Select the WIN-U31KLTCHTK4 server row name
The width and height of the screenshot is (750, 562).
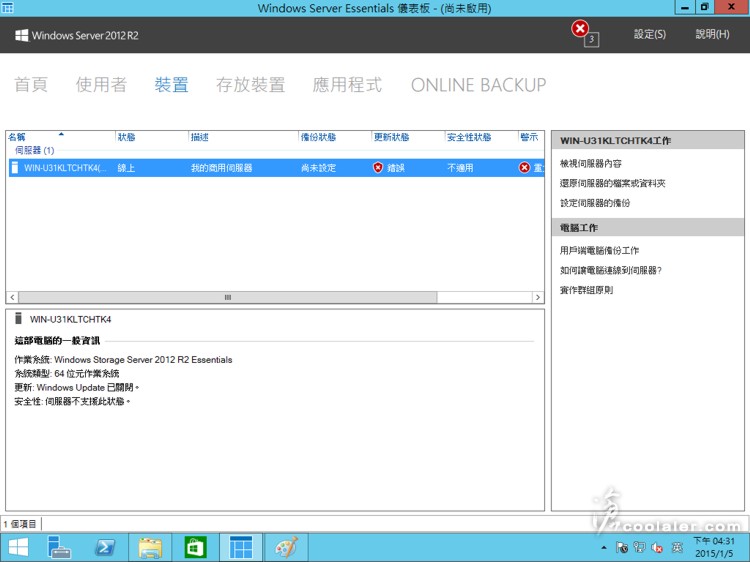(65, 168)
